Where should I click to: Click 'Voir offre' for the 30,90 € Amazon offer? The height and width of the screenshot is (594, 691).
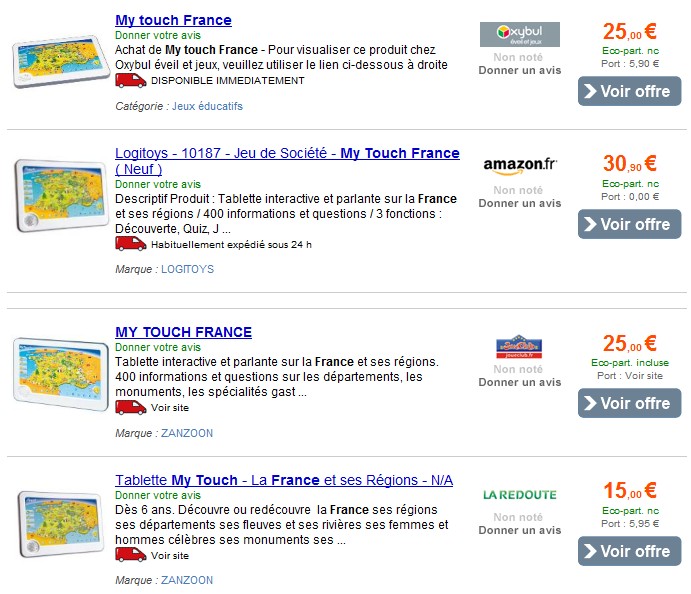629,224
